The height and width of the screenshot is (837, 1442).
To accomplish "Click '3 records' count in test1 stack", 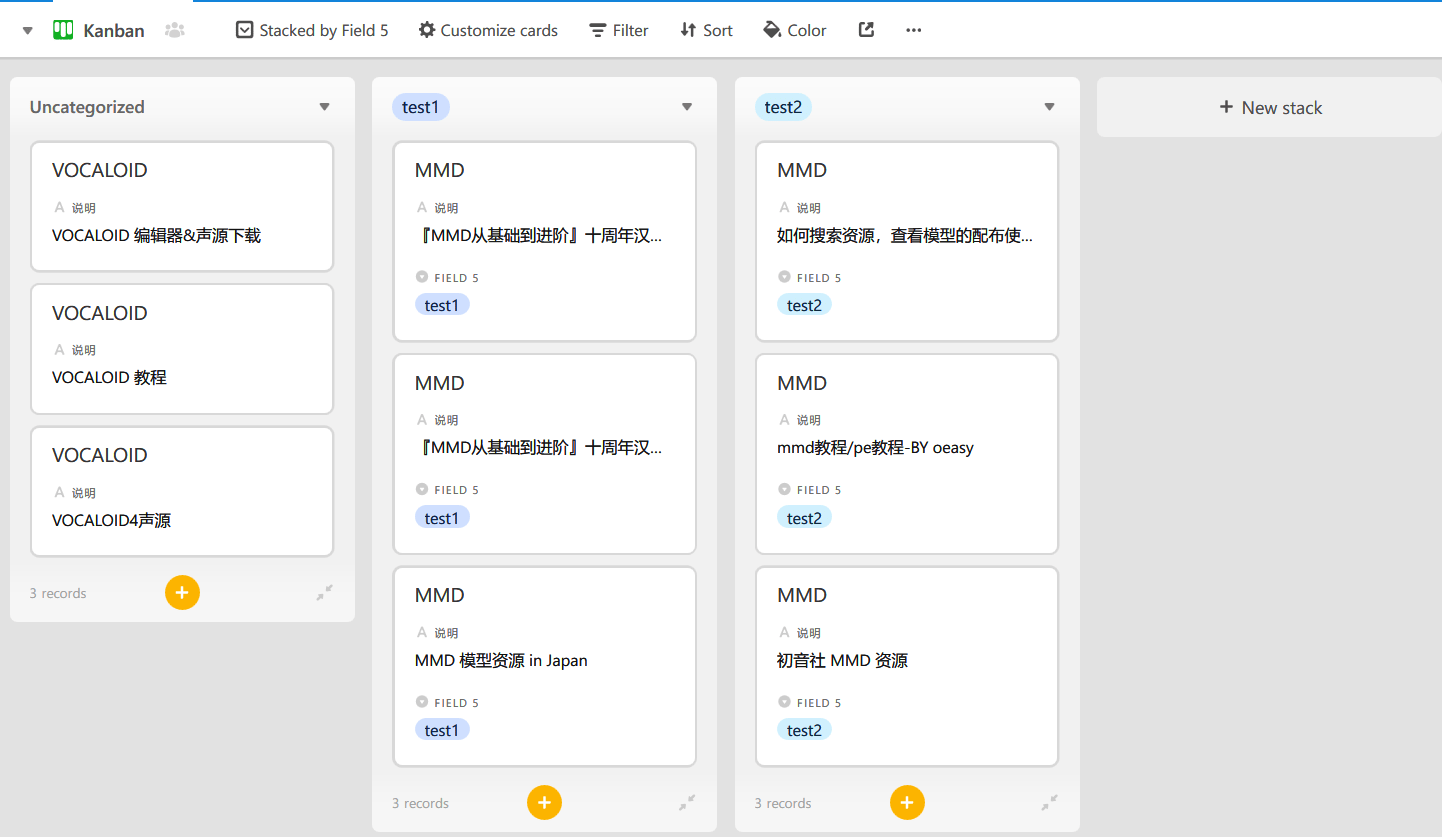I will pyautogui.click(x=420, y=803).
